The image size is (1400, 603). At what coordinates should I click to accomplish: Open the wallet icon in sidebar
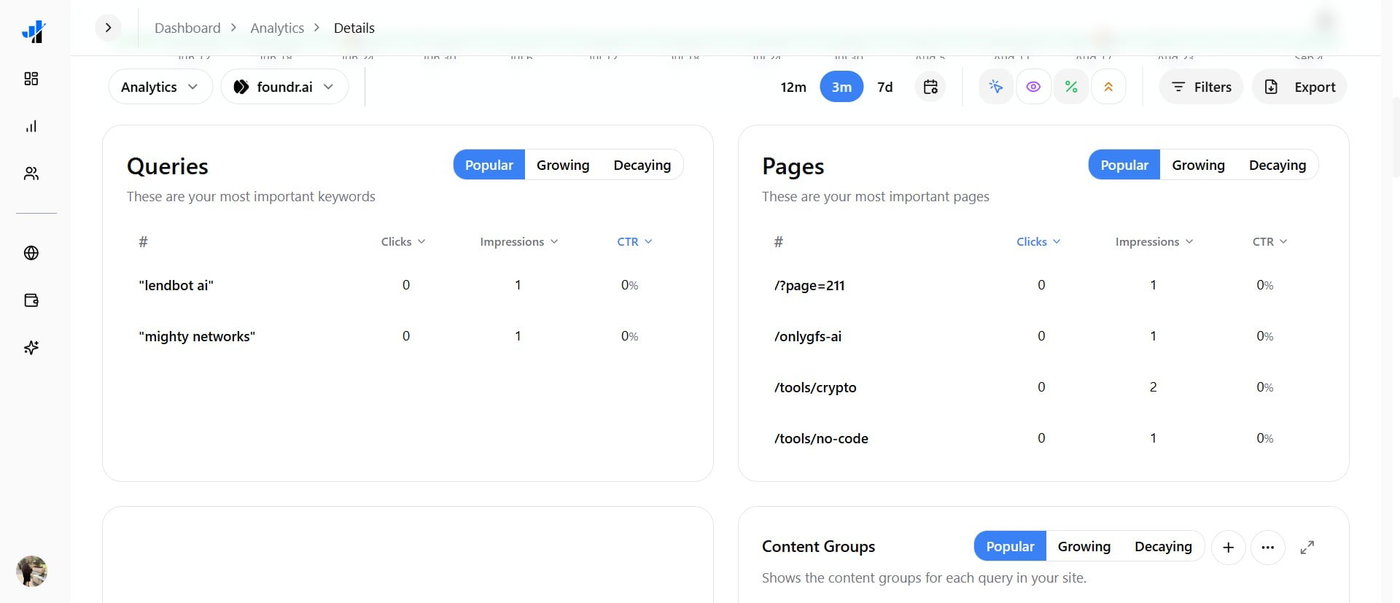click(x=31, y=300)
